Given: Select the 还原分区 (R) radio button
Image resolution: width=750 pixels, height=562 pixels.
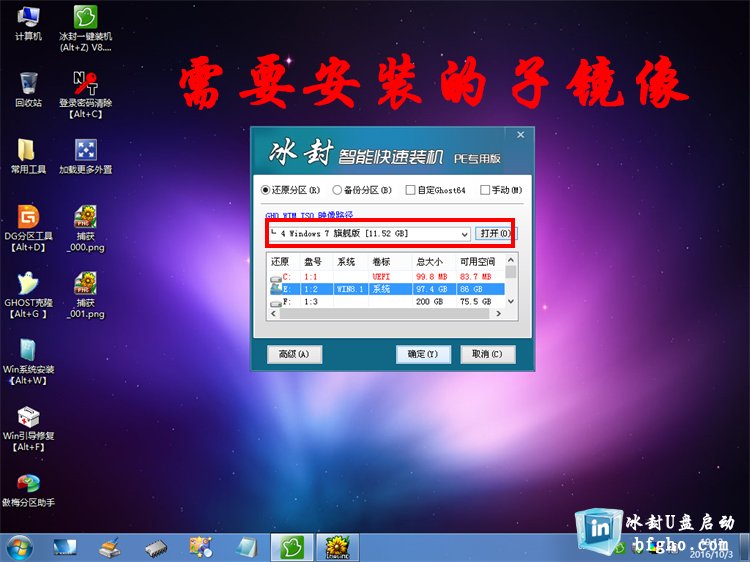Looking at the screenshot, I should 290,190.
